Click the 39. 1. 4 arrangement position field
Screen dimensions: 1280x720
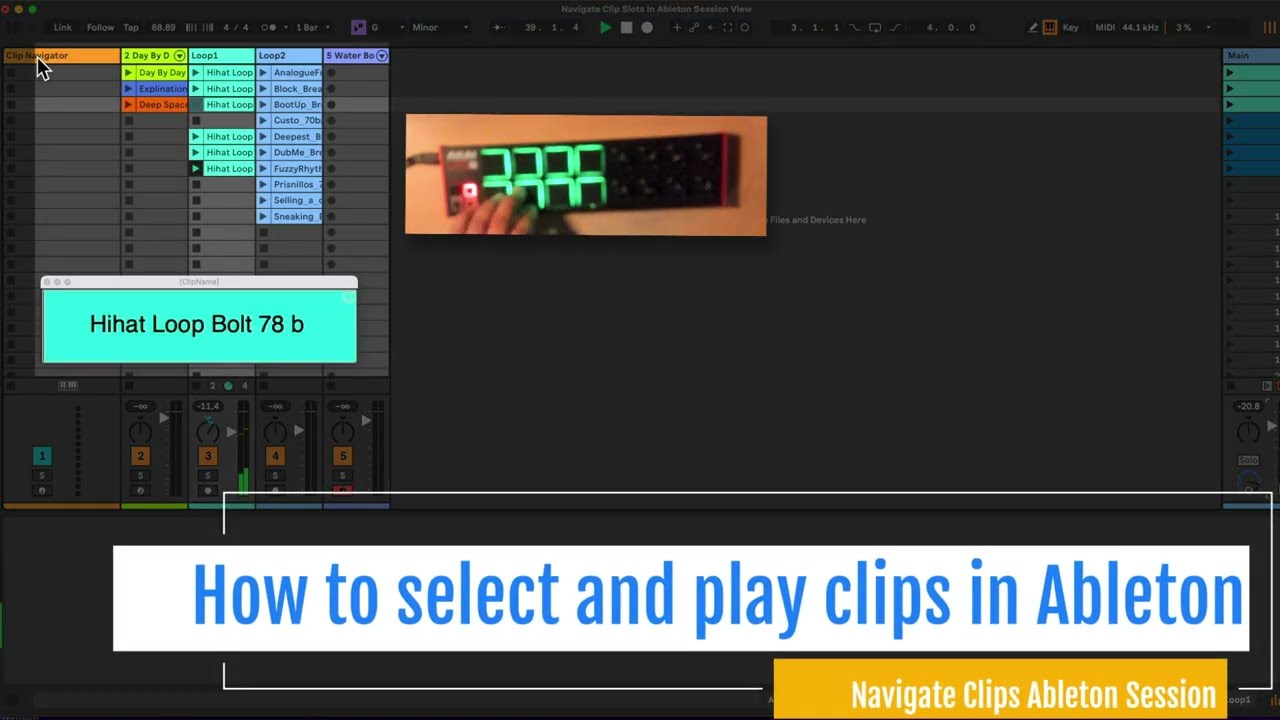coord(551,28)
